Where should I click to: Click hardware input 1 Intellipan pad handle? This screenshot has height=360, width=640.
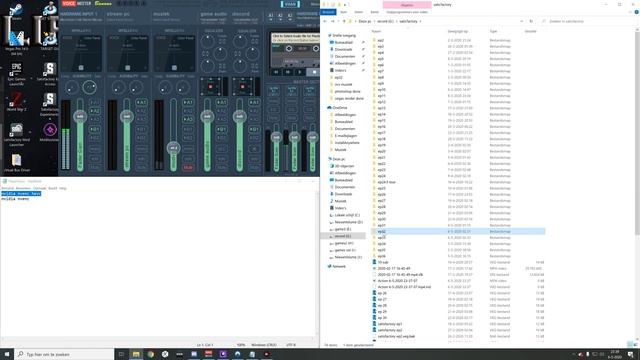coord(81,68)
